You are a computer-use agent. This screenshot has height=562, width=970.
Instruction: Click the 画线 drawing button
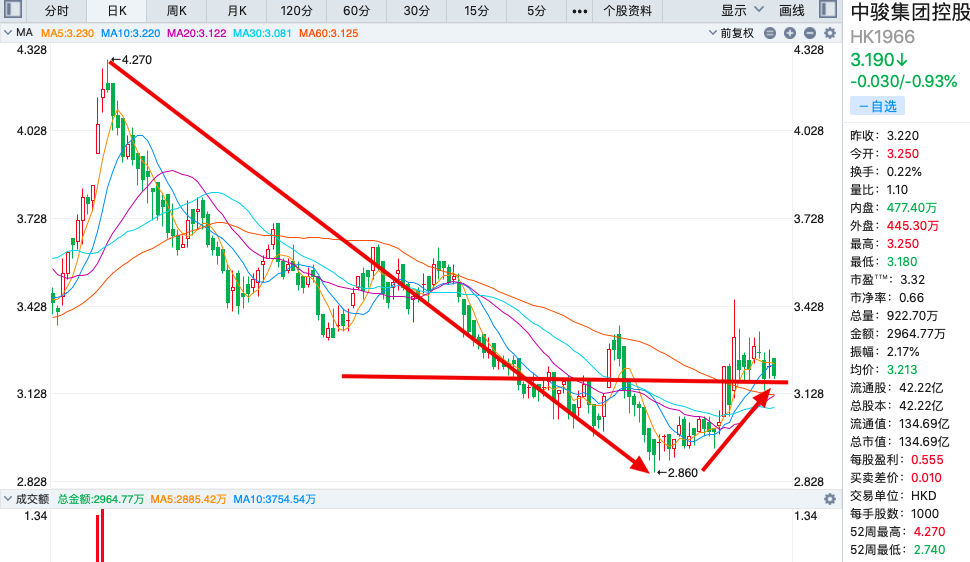[x=791, y=11]
